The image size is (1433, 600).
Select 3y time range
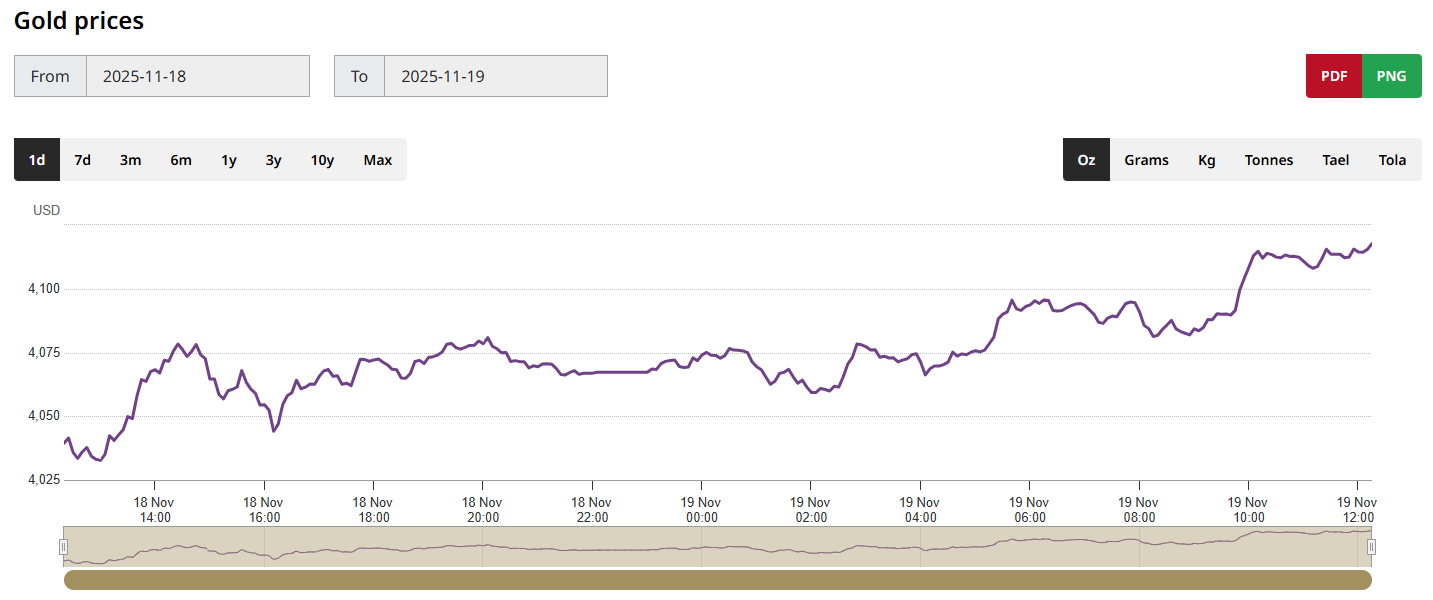pyautogui.click(x=273, y=160)
